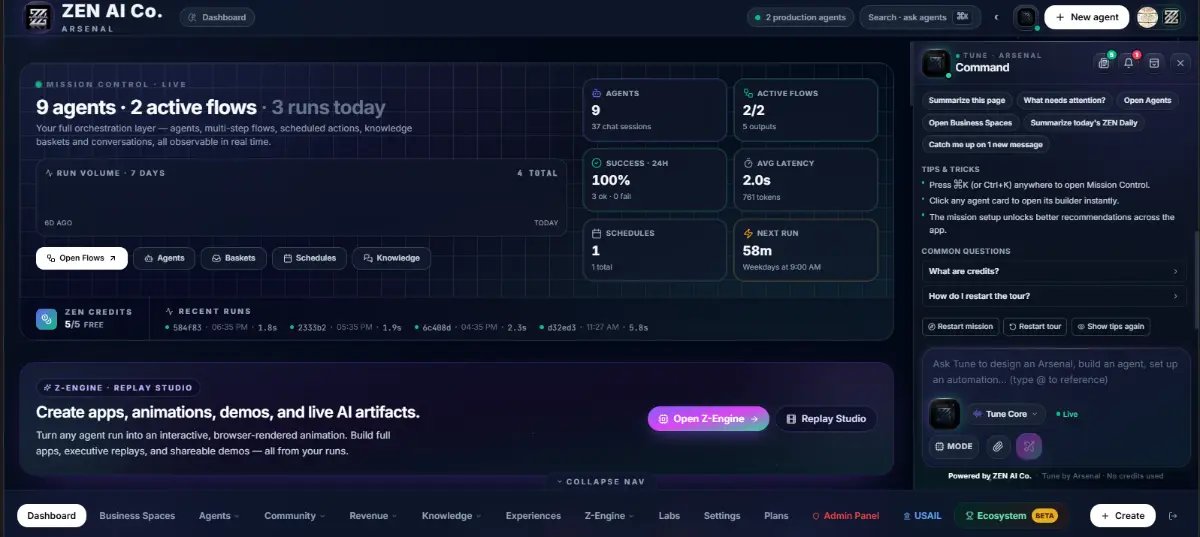This screenshot has height=537, width=1200.
Task: Open the Tune Core model dropdown
Action: coord(1006,414)
